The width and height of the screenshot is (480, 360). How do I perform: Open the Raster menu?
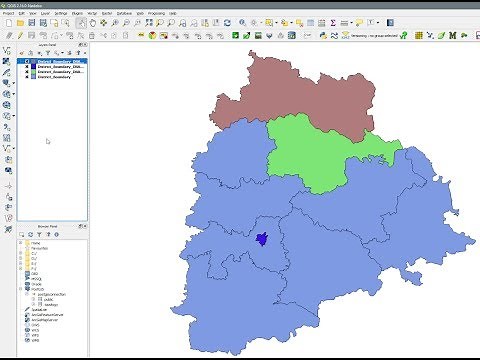(x=107, y=13)
